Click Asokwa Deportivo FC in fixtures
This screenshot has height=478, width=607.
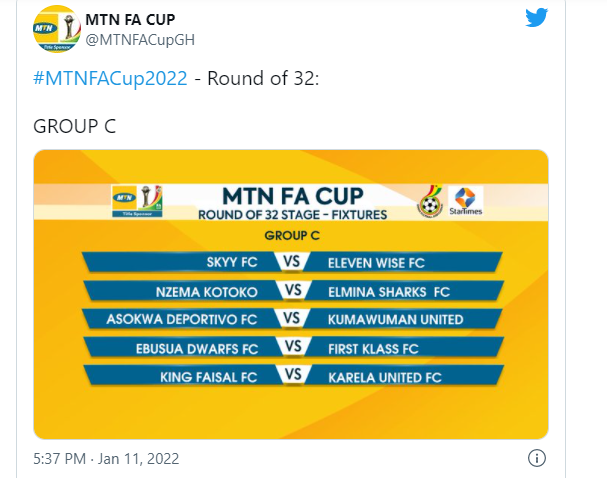click(x=182, y=319)
